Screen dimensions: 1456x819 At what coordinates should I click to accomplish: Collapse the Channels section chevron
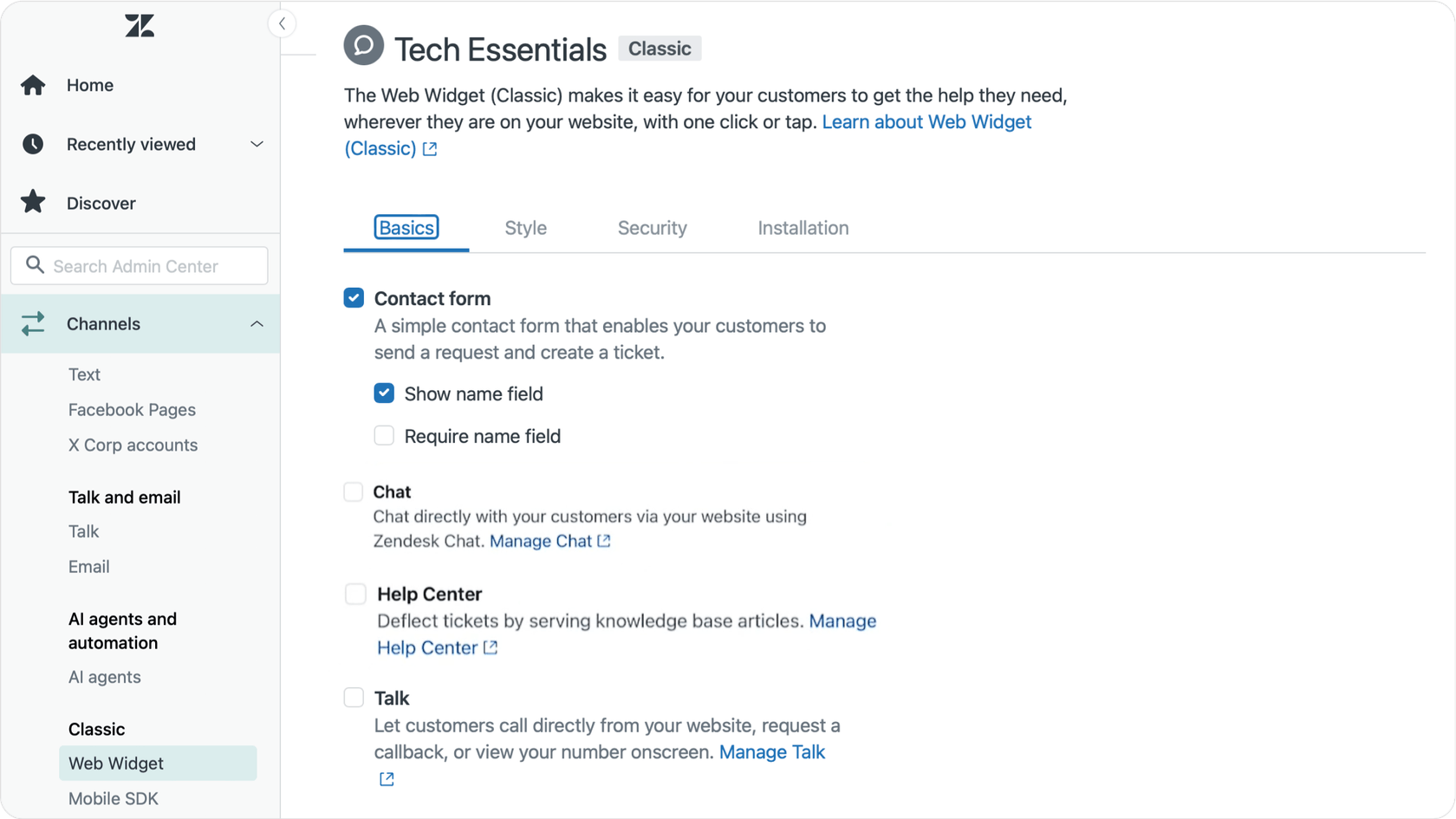(x=257, y=324)
